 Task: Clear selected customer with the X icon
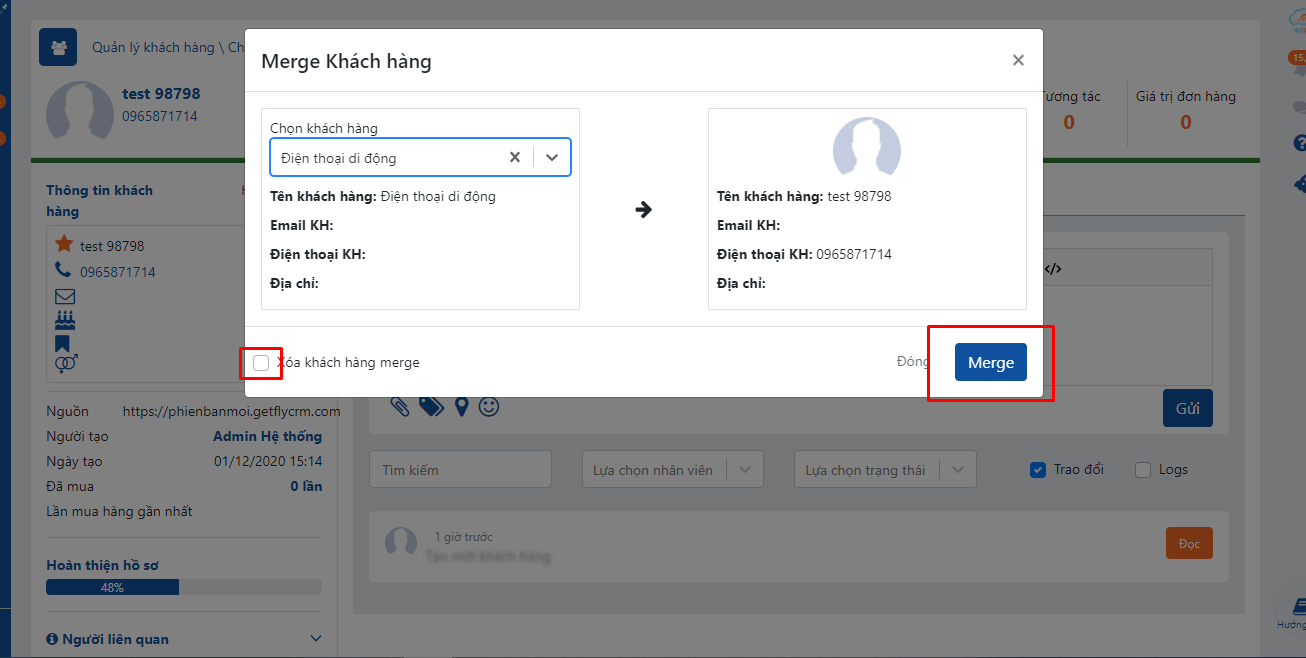point(515,157)
